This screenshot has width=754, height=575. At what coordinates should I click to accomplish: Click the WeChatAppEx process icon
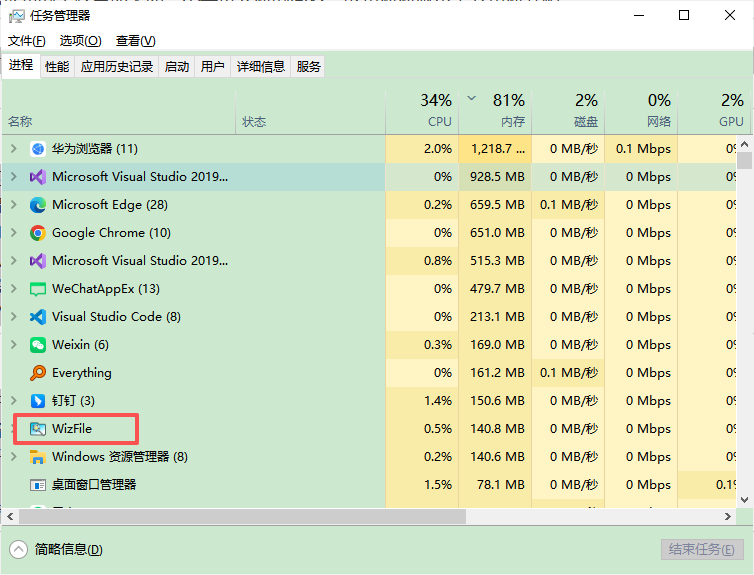coord(38,289)
